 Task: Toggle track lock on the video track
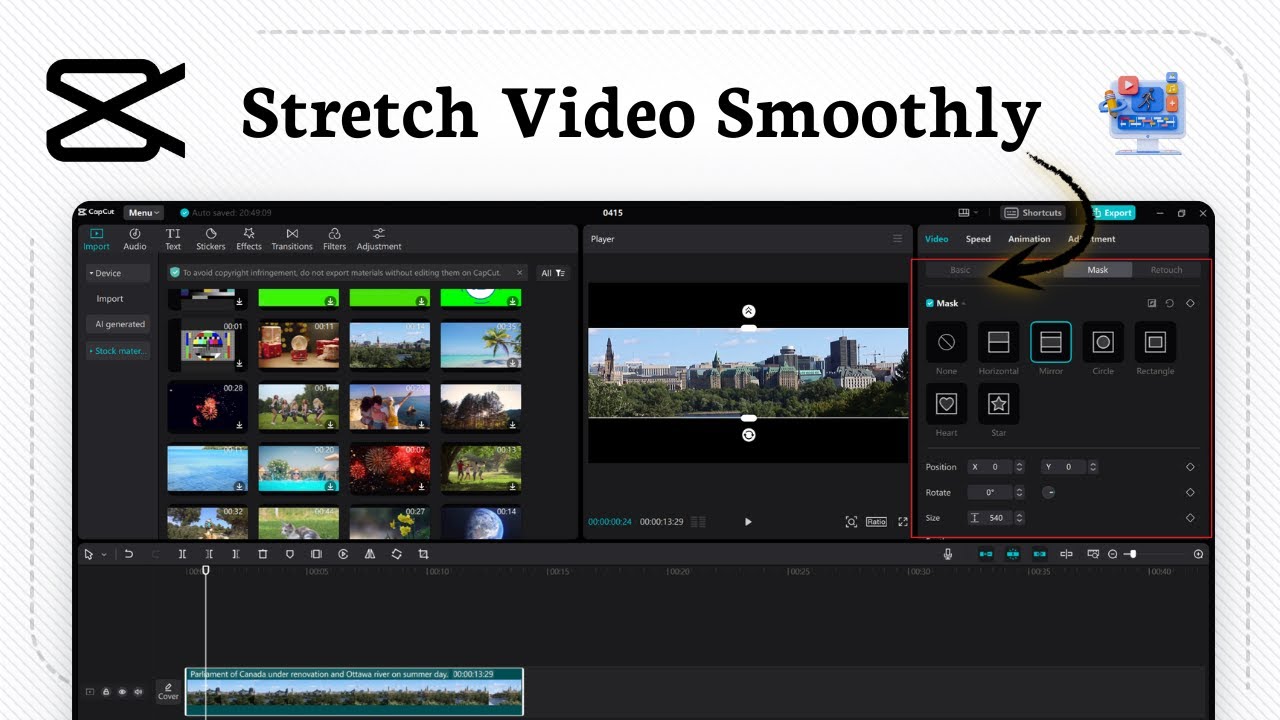106,692
